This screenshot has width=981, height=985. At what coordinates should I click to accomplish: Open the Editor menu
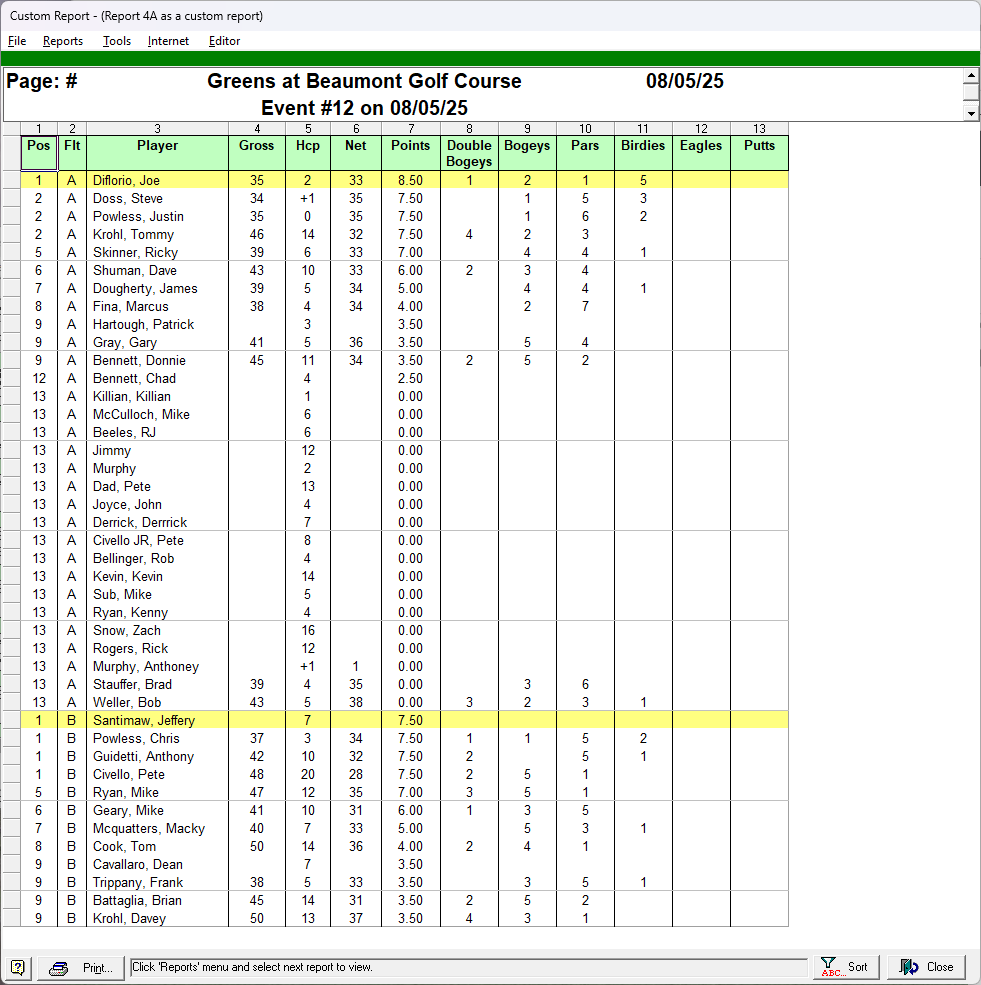coord(224,41)
